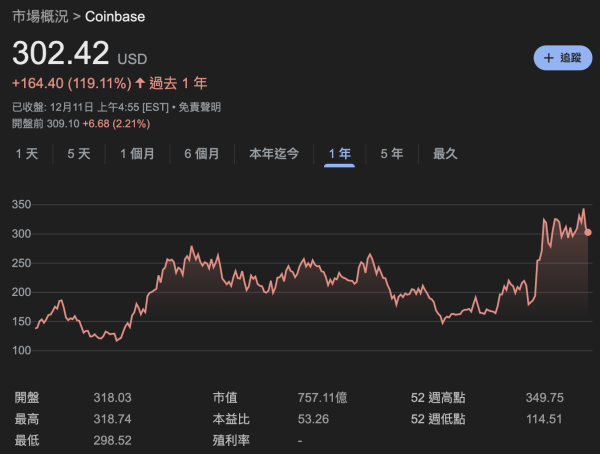Click the 最低 value 298.52
600x454 pixels.
[112, 441]
